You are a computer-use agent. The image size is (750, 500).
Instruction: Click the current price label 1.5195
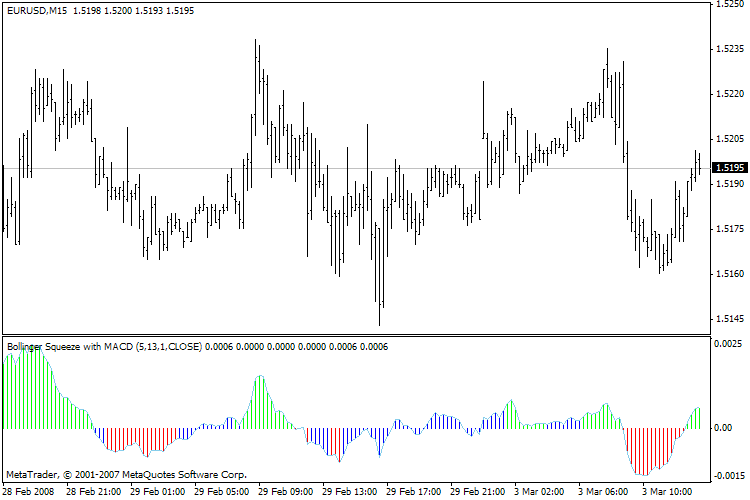pos(730,168)
